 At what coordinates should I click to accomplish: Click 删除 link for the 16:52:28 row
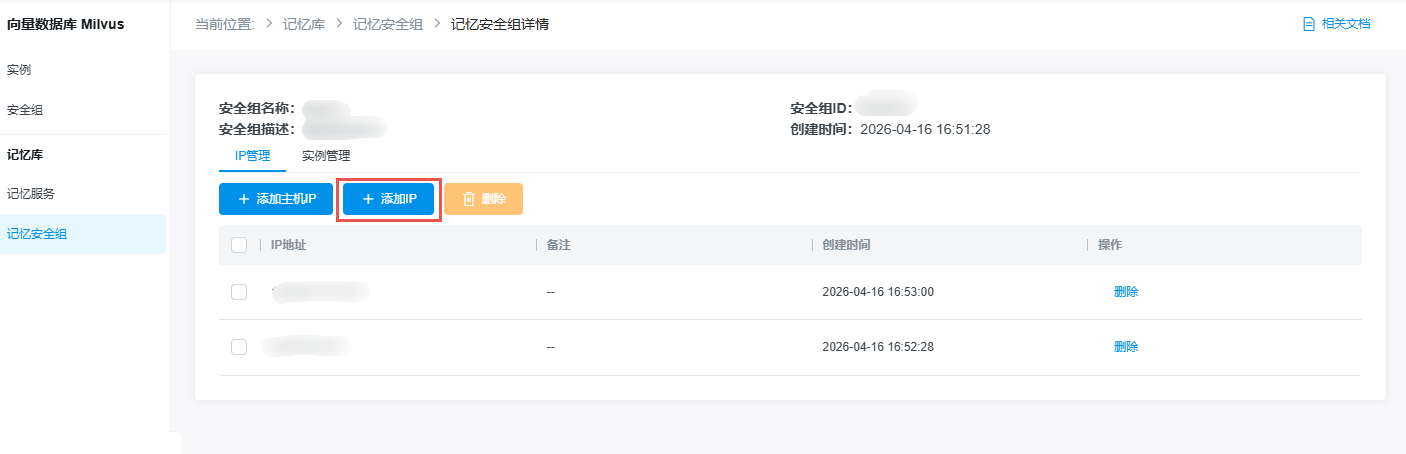click(x=1126, y=347)
